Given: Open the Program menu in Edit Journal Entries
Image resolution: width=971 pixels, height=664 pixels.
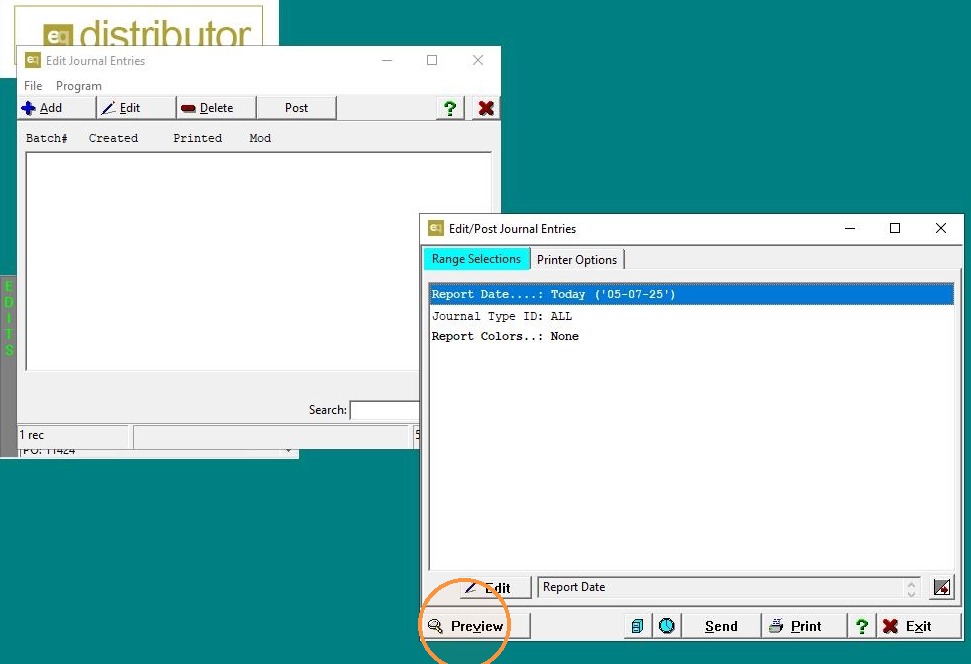Looking at the screenshot, I should [79, 85].
